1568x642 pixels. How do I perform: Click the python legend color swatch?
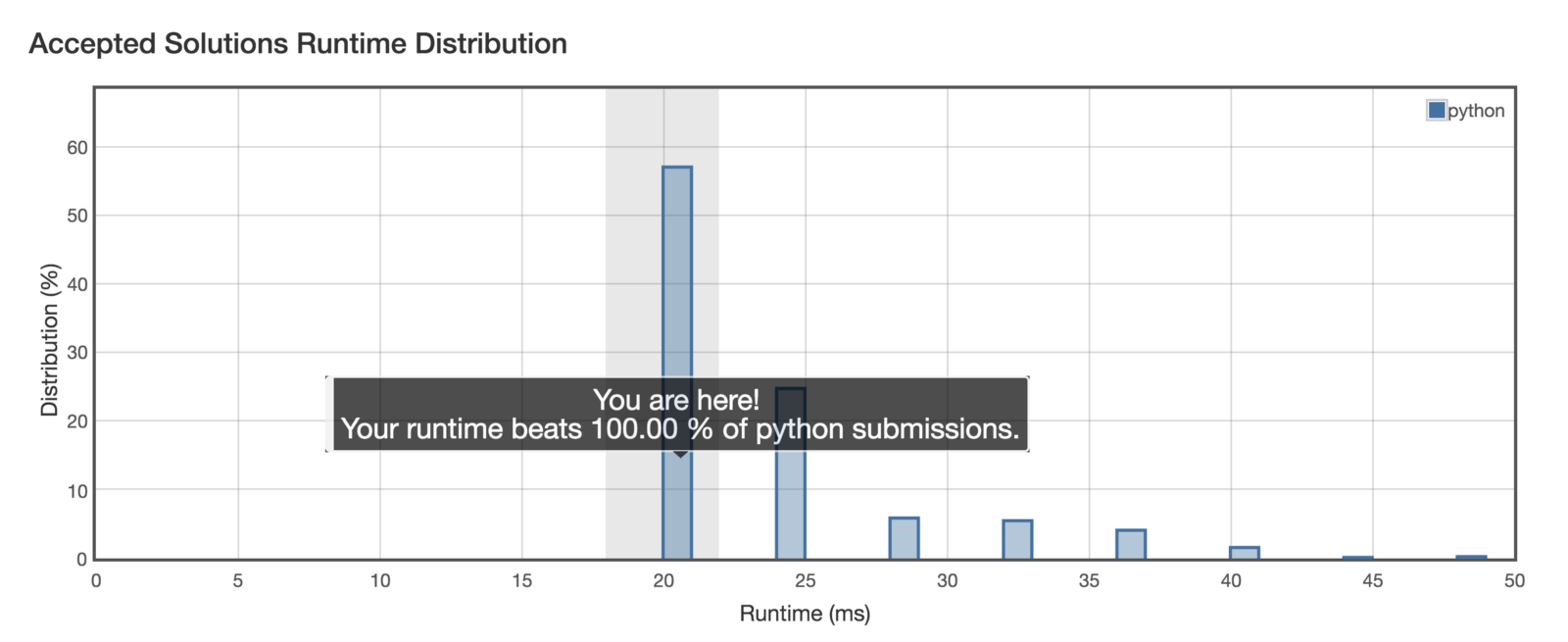1437,110
